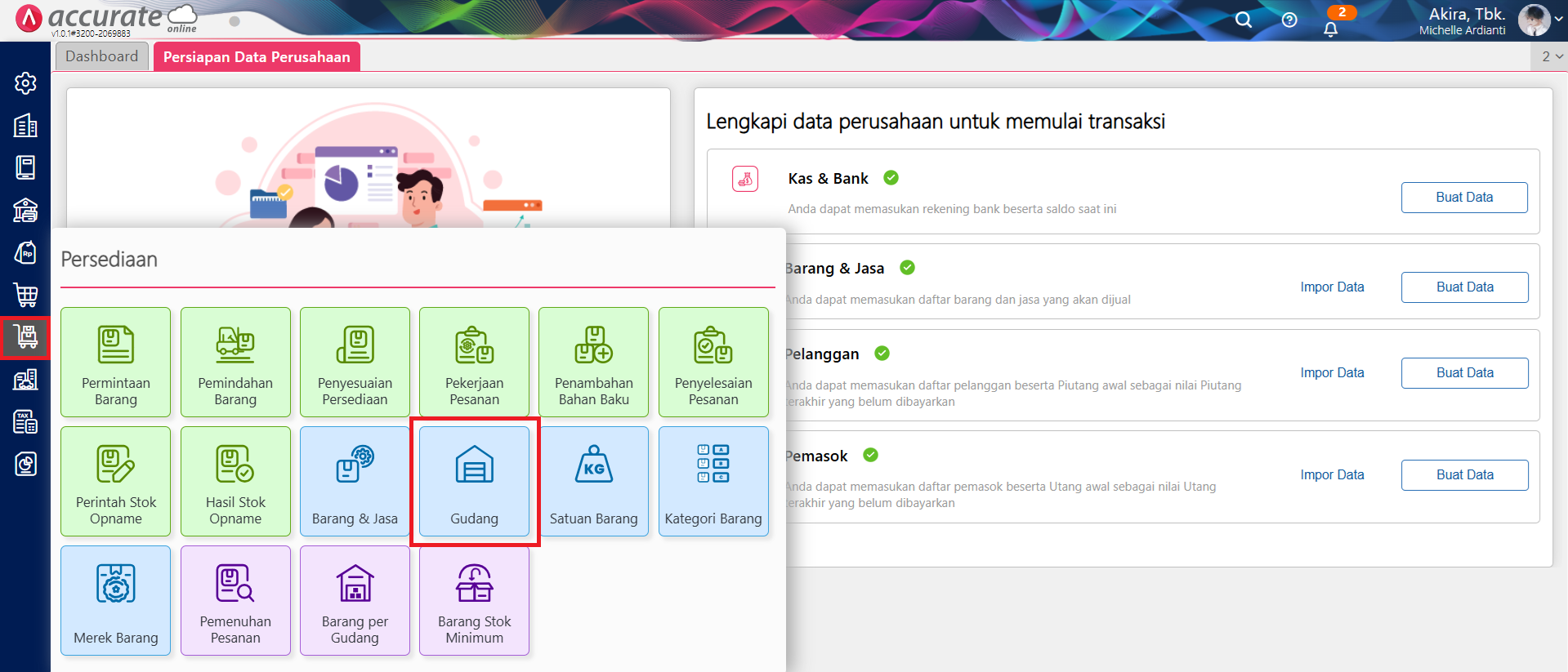1568x672 pixels.
Task: Click the search magnifier icon
Action: [x=1243, y=20]
